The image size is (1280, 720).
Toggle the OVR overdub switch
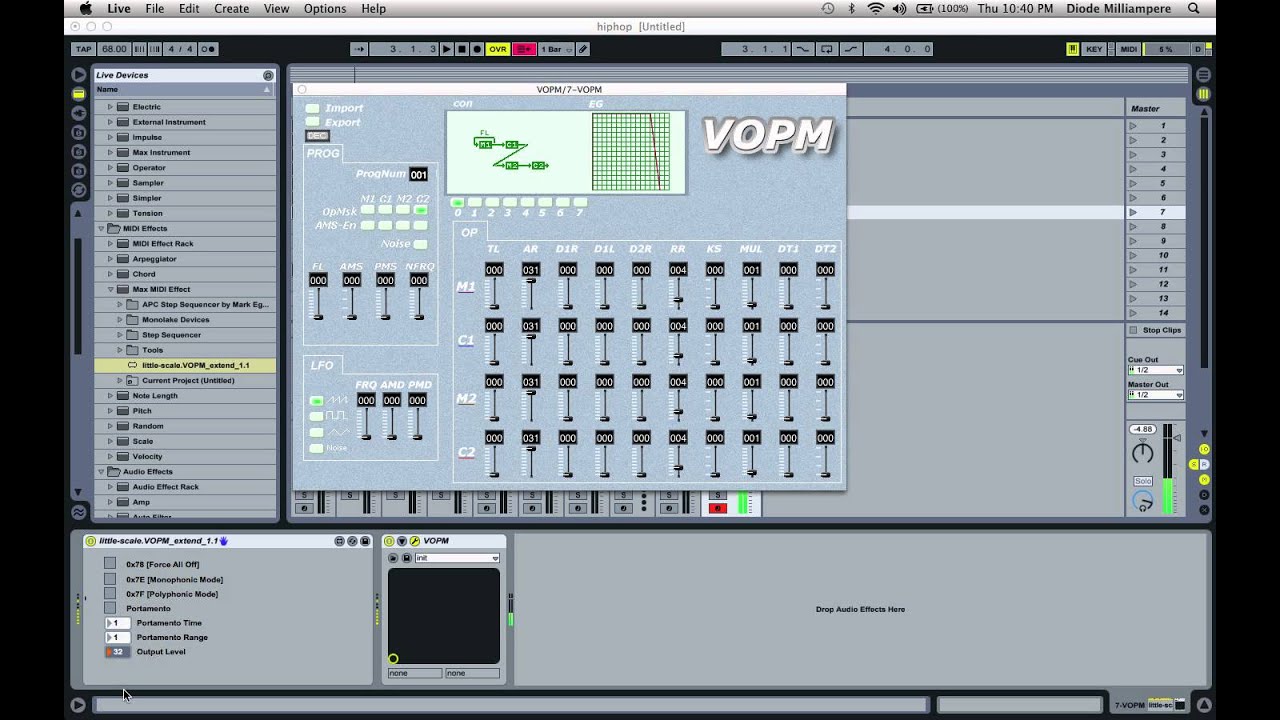point(497,49)
